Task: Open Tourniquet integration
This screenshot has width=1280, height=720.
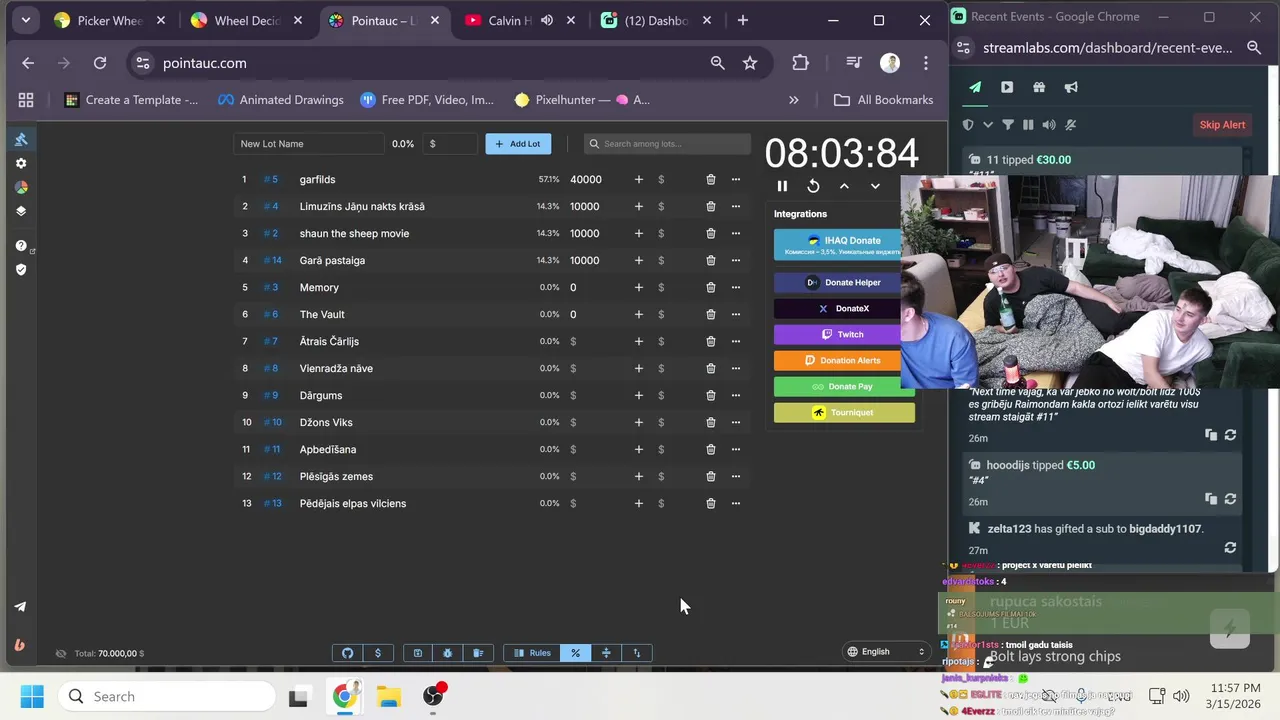Action: [x=844, y=412]
